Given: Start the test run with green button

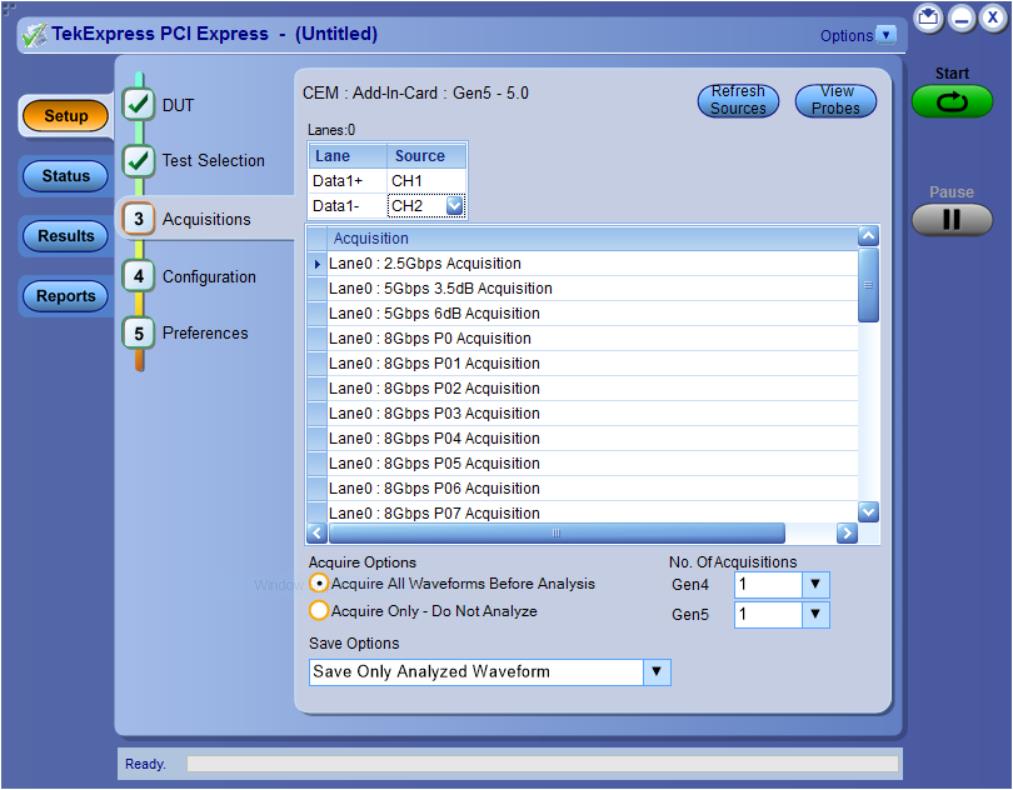Looking at the screenshot, I should [x=952, y=101].
